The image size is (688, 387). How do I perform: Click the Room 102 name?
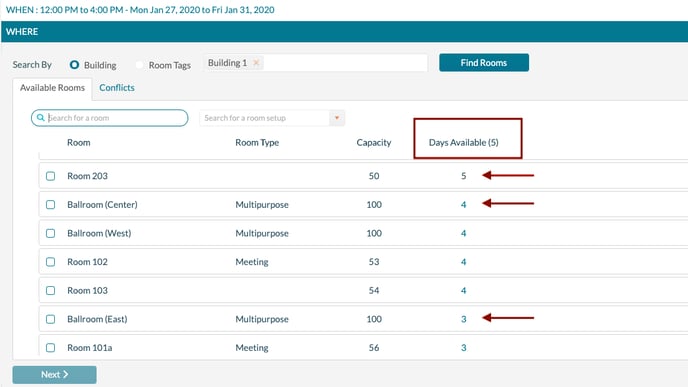click(x=87, y=262)
